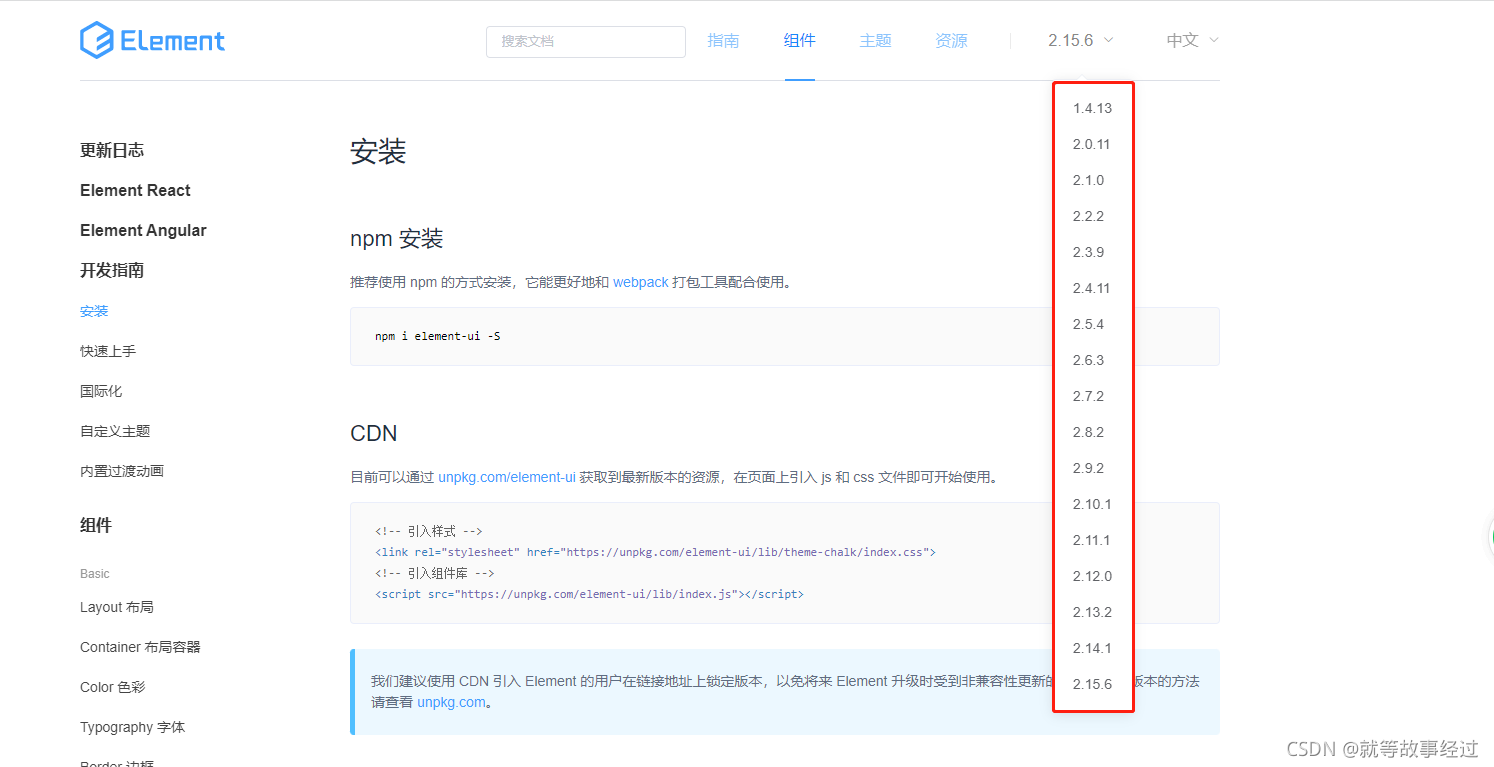
Task: Click the 开发指南 sidebar heading
Action: [112, 270]
